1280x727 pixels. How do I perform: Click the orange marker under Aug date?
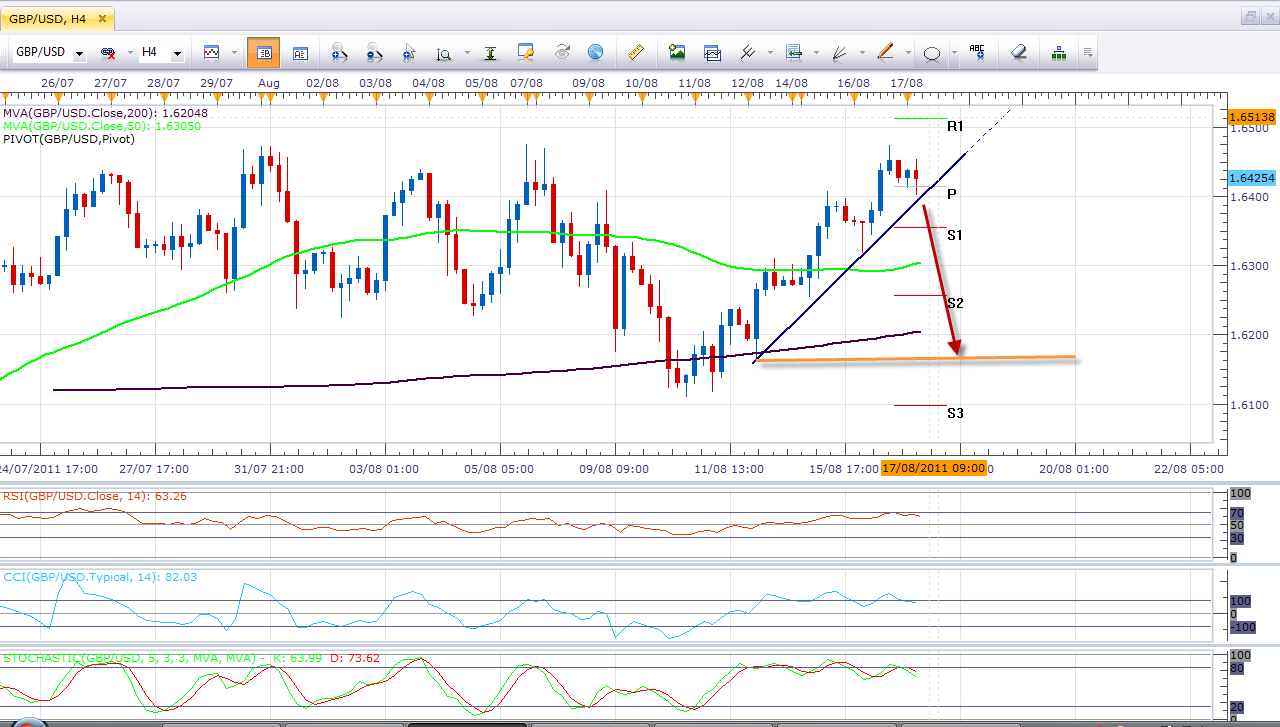(268, 98)
